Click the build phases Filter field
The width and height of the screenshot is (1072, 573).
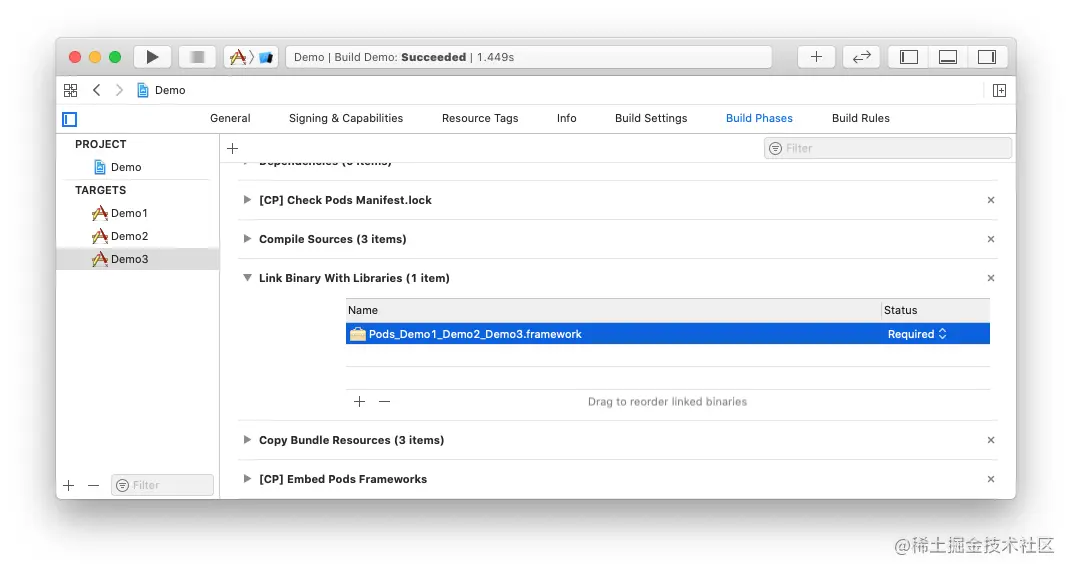click(888, 148)
